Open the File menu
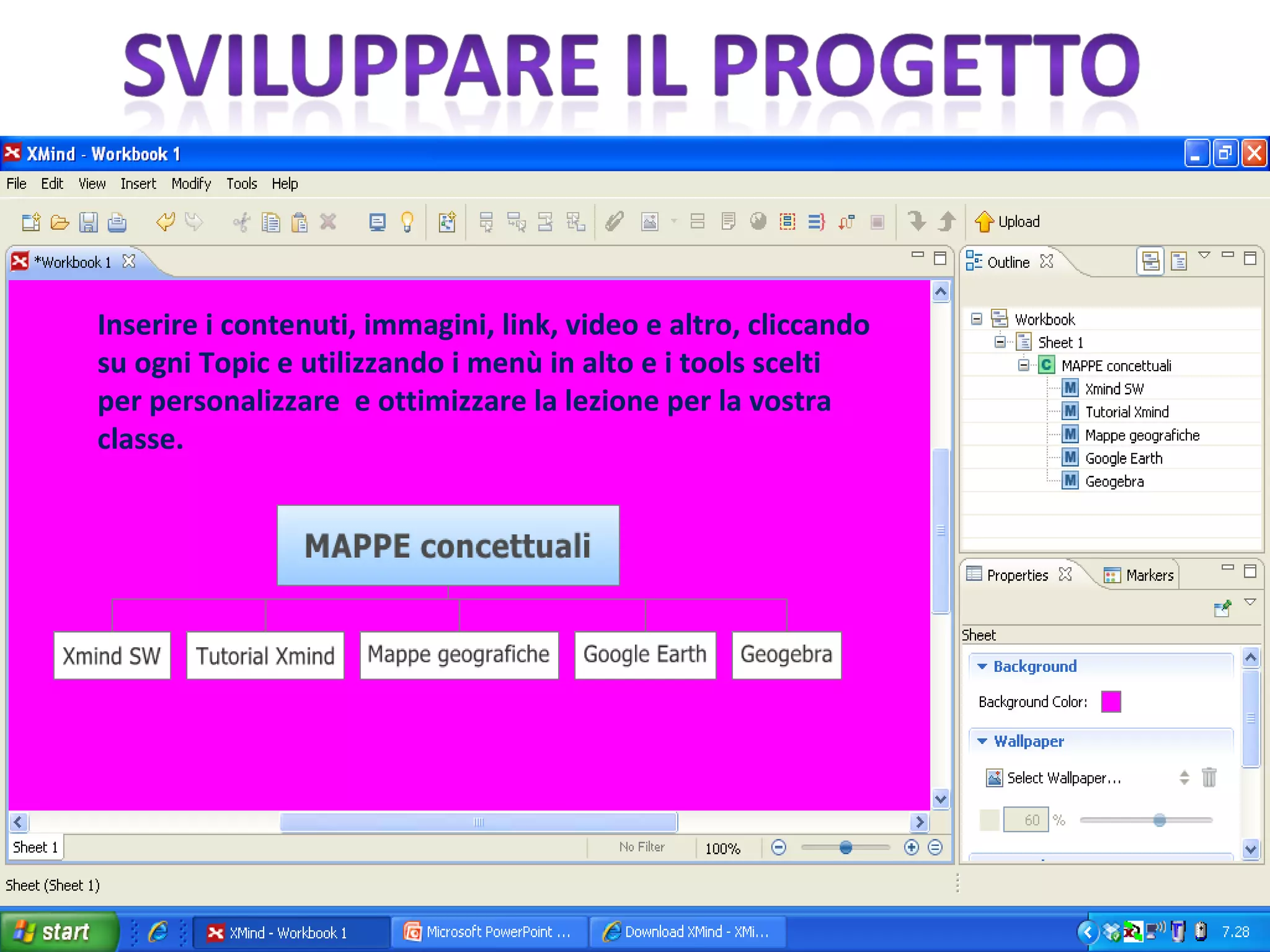The width and height of the screenshot is (1270, 952). [x=16, y=183]
